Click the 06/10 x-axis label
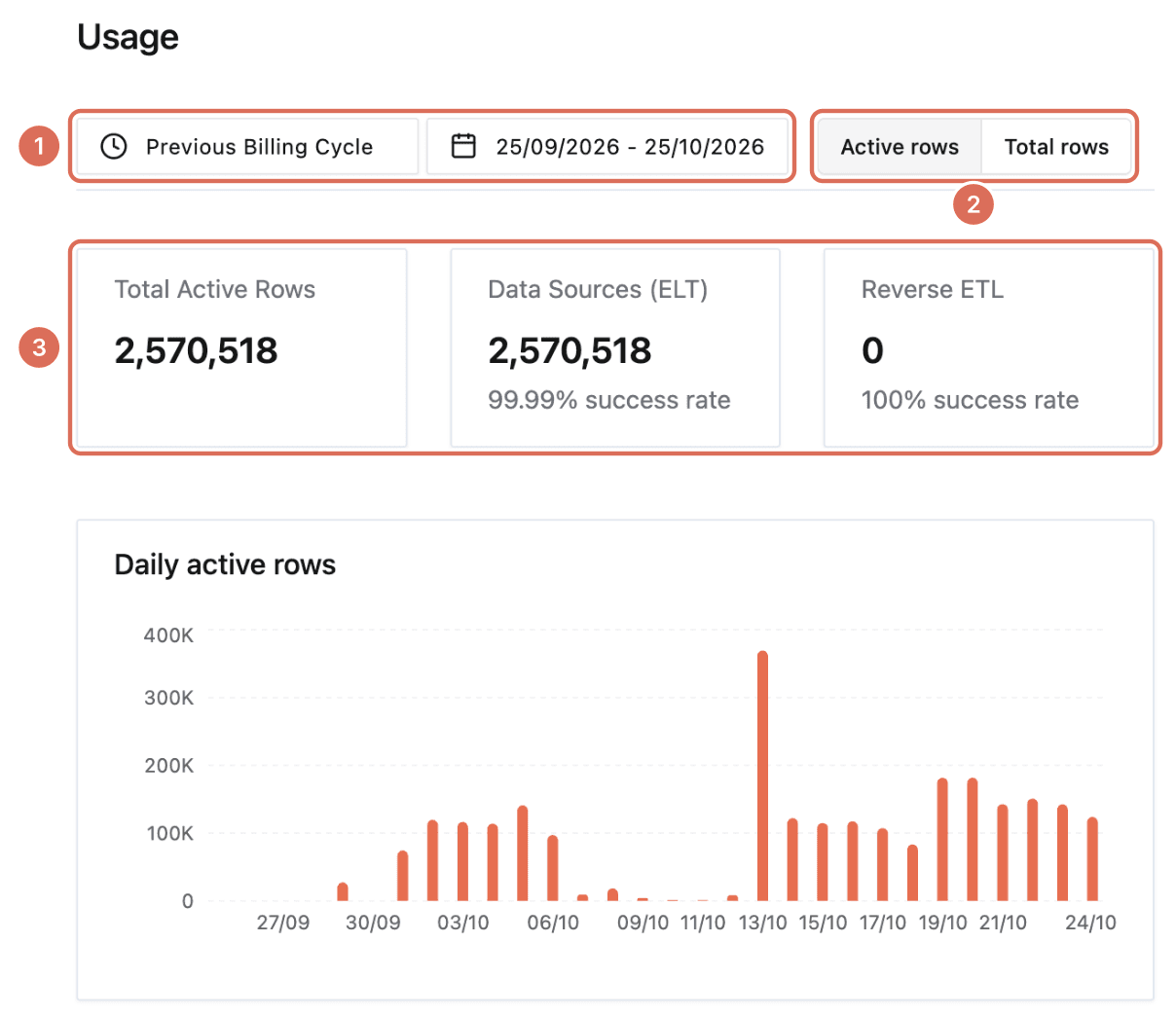 pos(553,923)
